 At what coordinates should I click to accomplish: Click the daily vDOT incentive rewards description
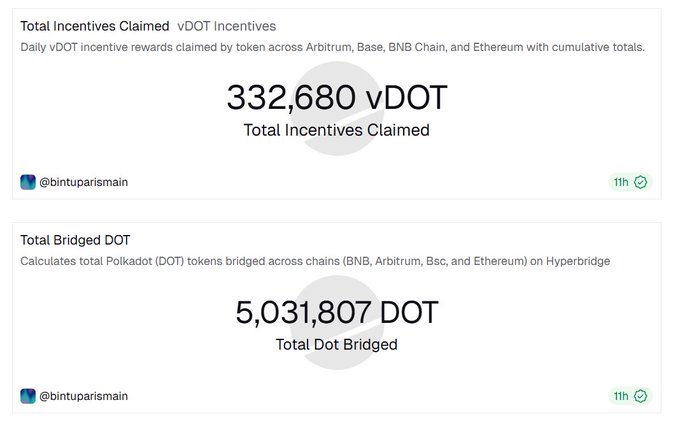coord(332,47)
